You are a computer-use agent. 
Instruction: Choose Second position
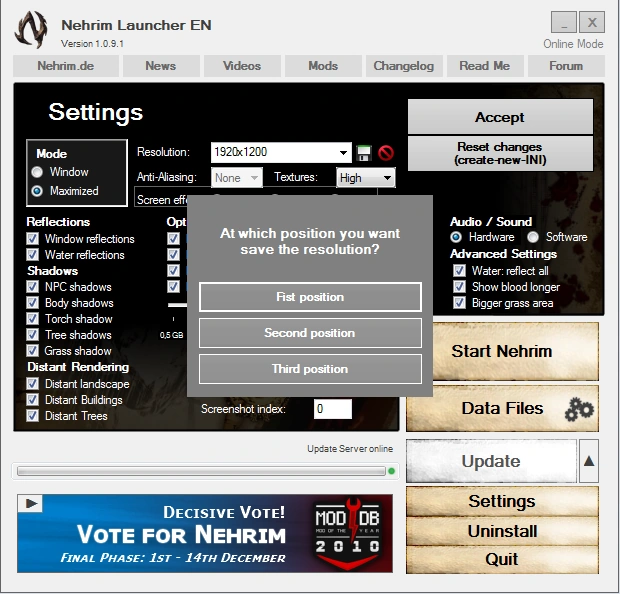[x=310, y=333]
